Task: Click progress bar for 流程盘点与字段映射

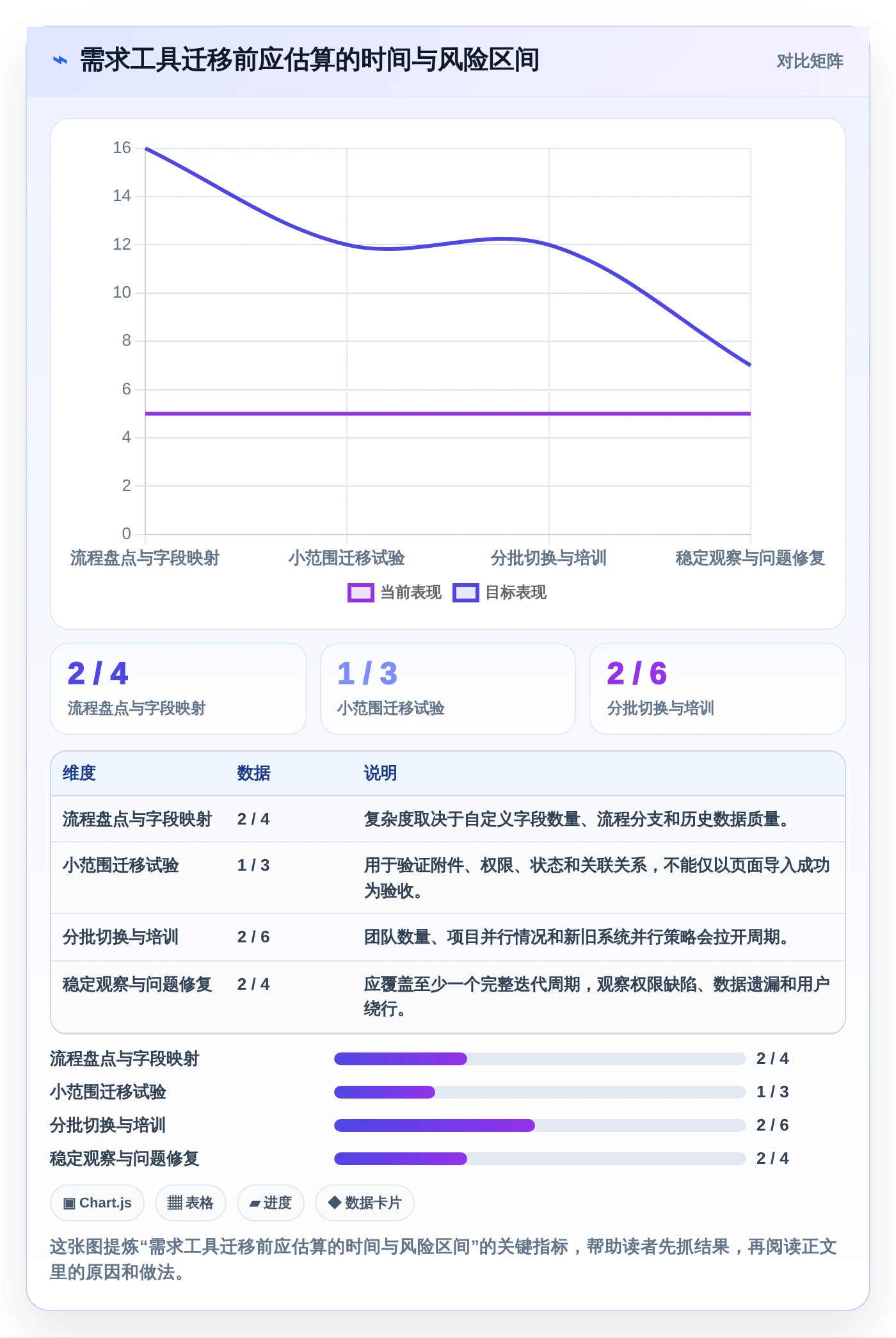Action: pos(540,1059)
